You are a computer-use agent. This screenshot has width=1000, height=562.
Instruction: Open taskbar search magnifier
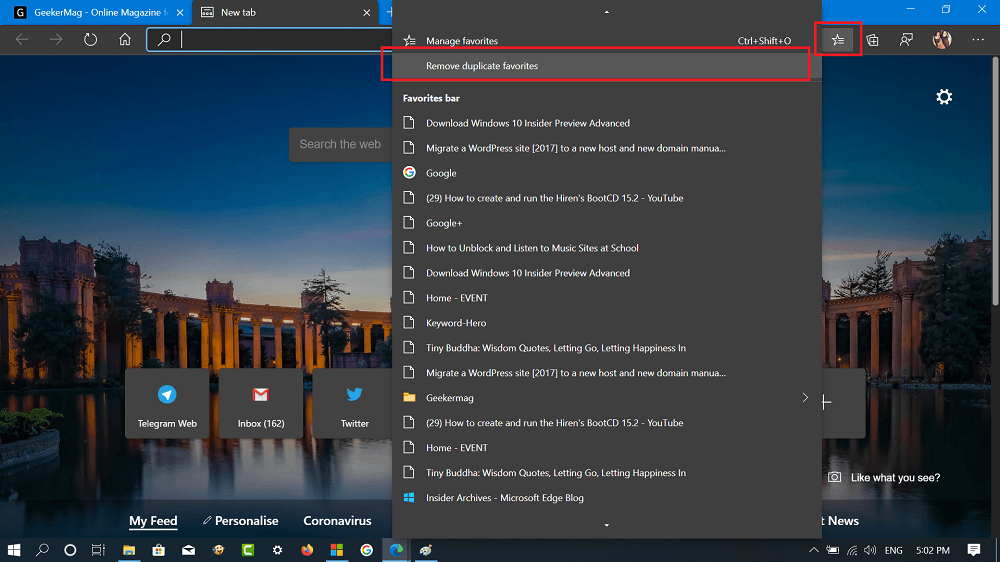pyautogui.click(x=42, y=550)
